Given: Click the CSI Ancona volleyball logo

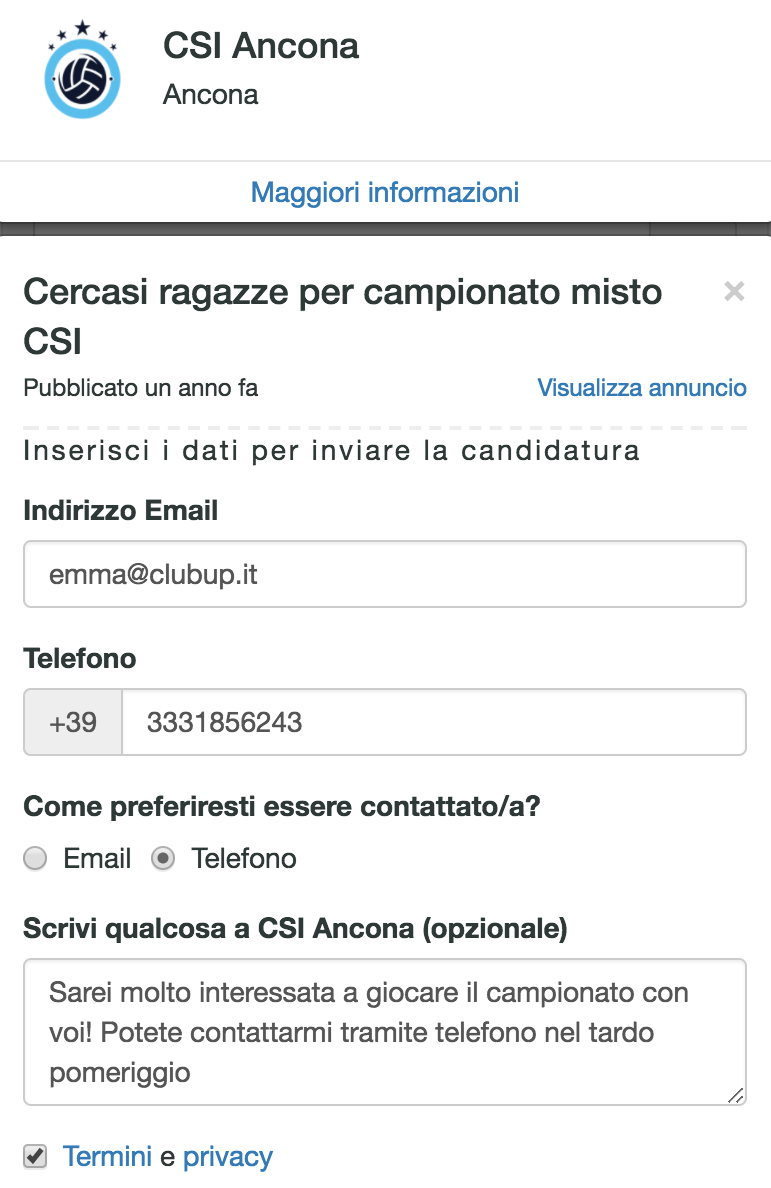Looking at the screenshot, I should [82, 75].
